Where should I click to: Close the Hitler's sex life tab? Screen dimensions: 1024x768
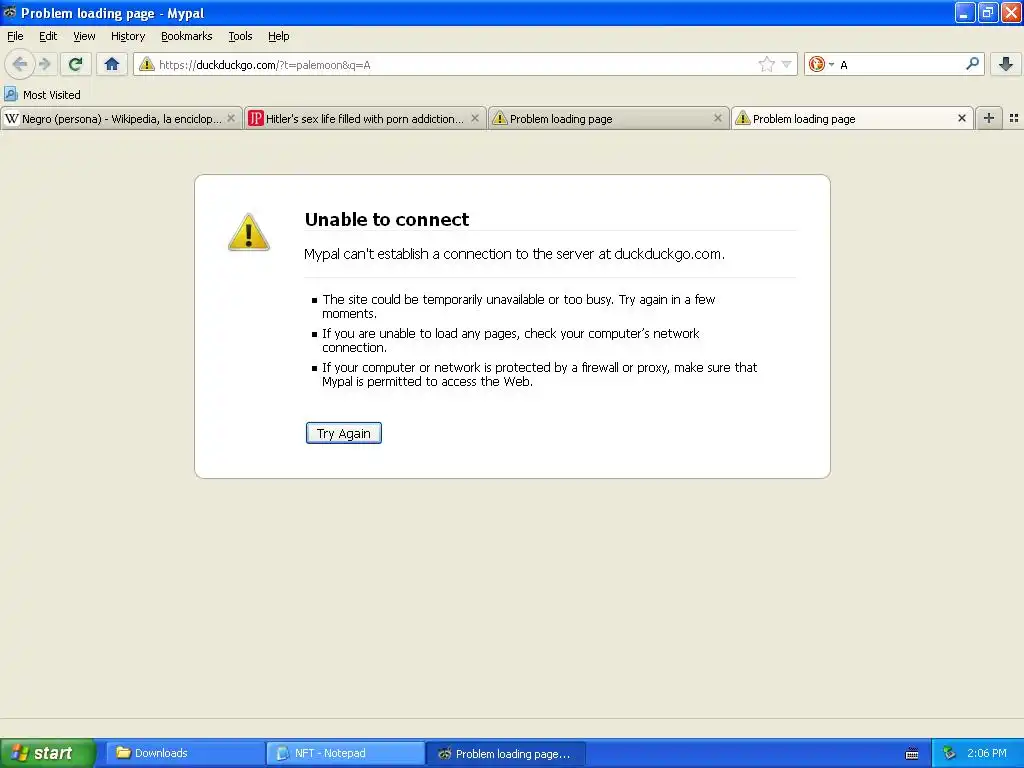pyautogui.click(x=475, y=118)
